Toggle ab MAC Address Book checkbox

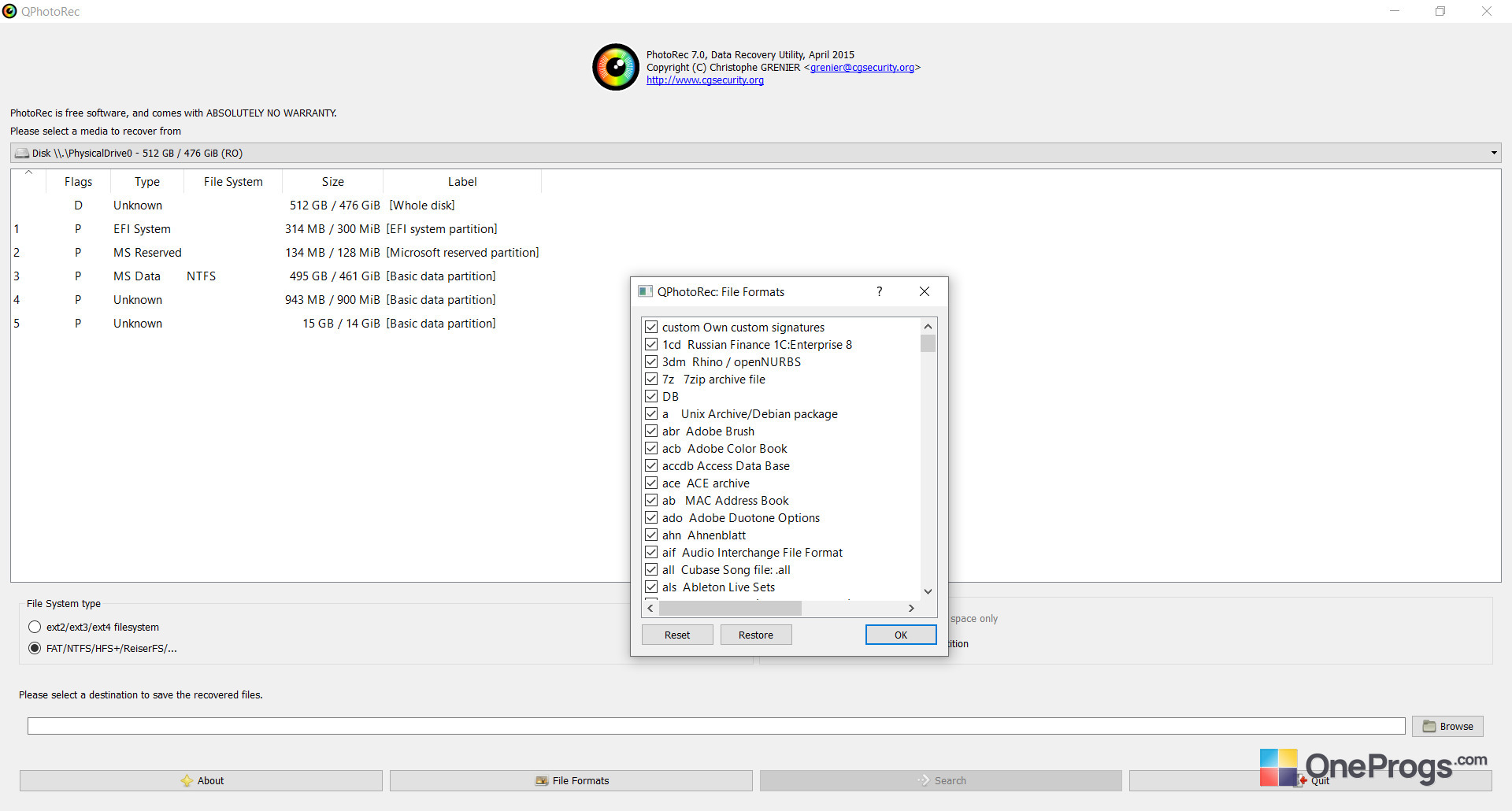[651, 500]
